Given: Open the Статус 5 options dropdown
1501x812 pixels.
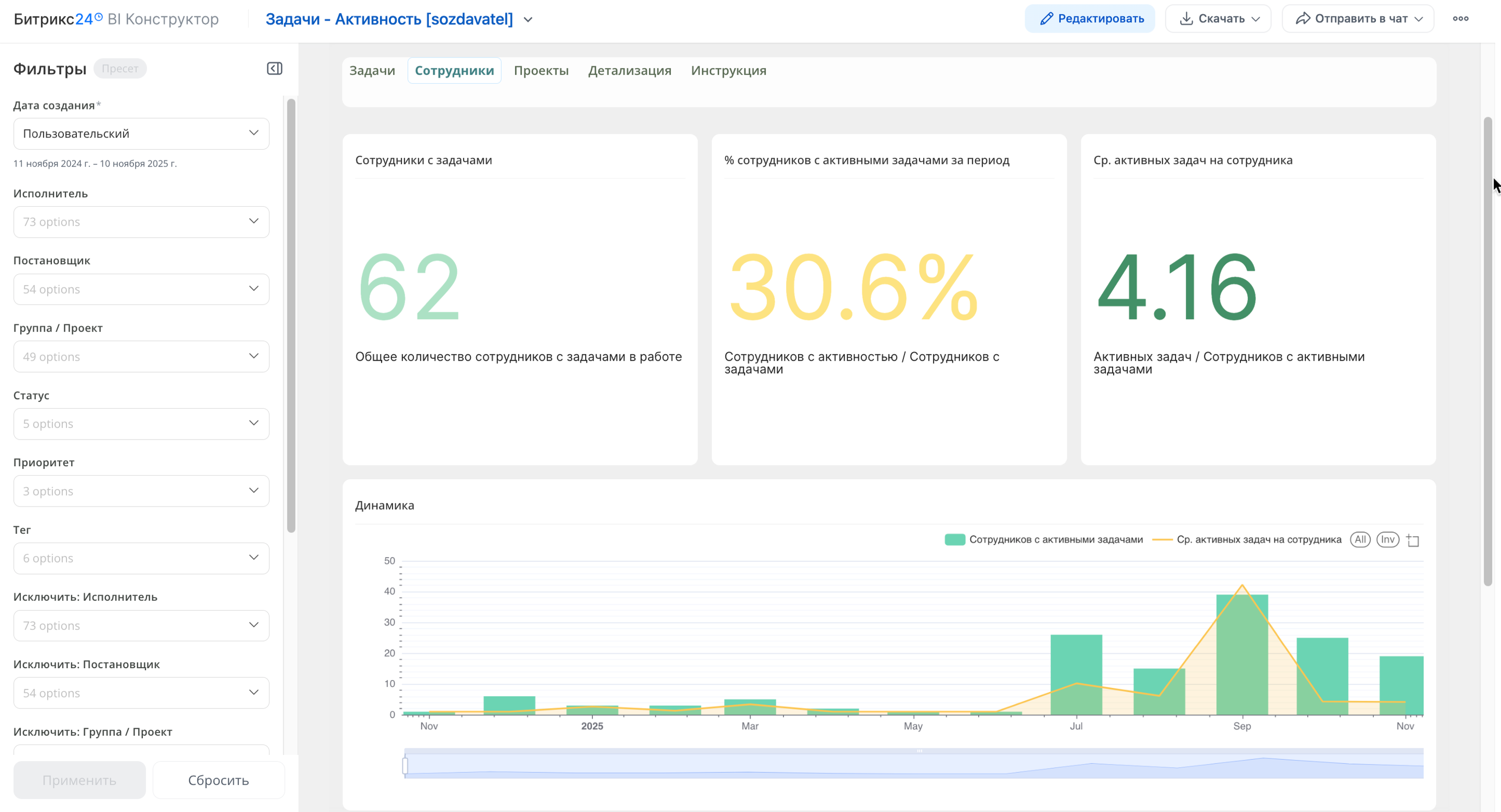Looking at the screenshot, I should (141, 423).
